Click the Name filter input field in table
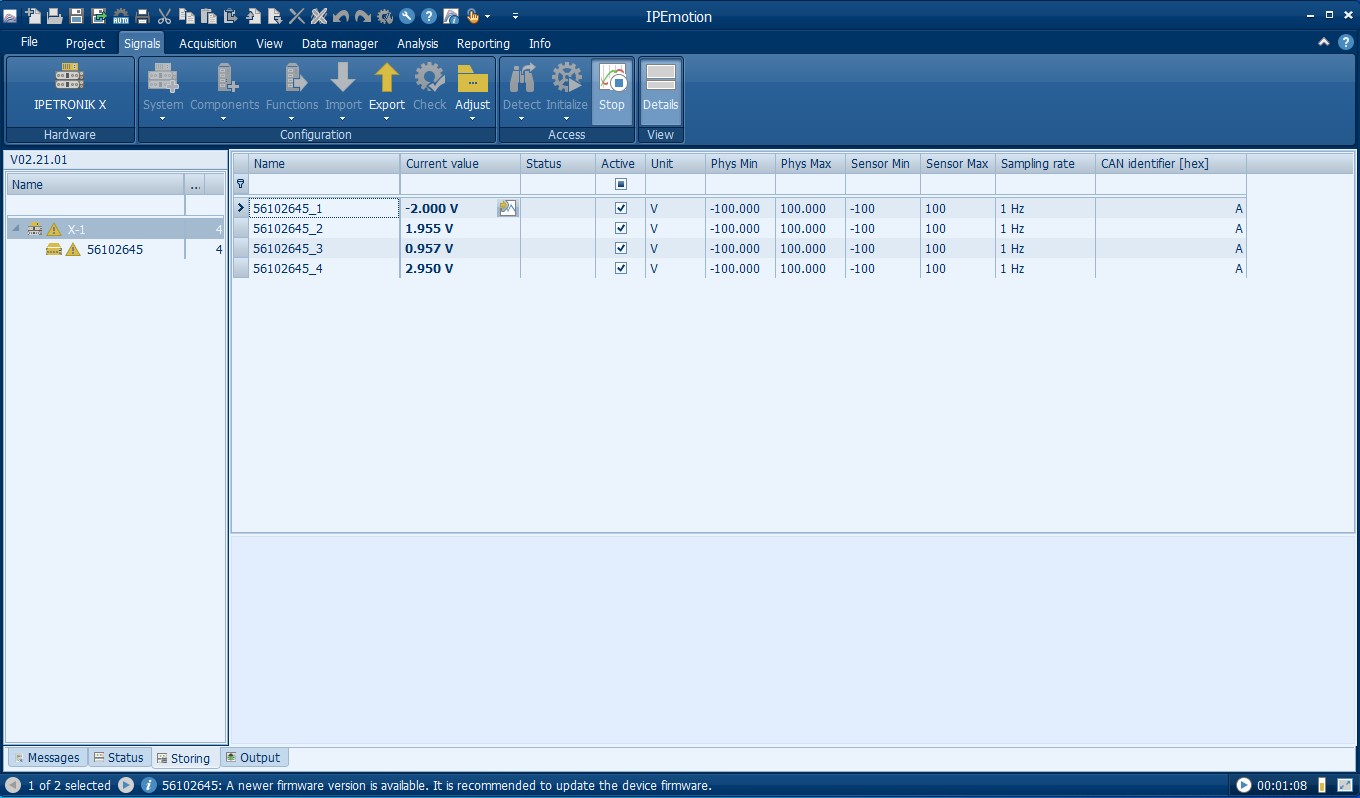 [x=324, y=184]
